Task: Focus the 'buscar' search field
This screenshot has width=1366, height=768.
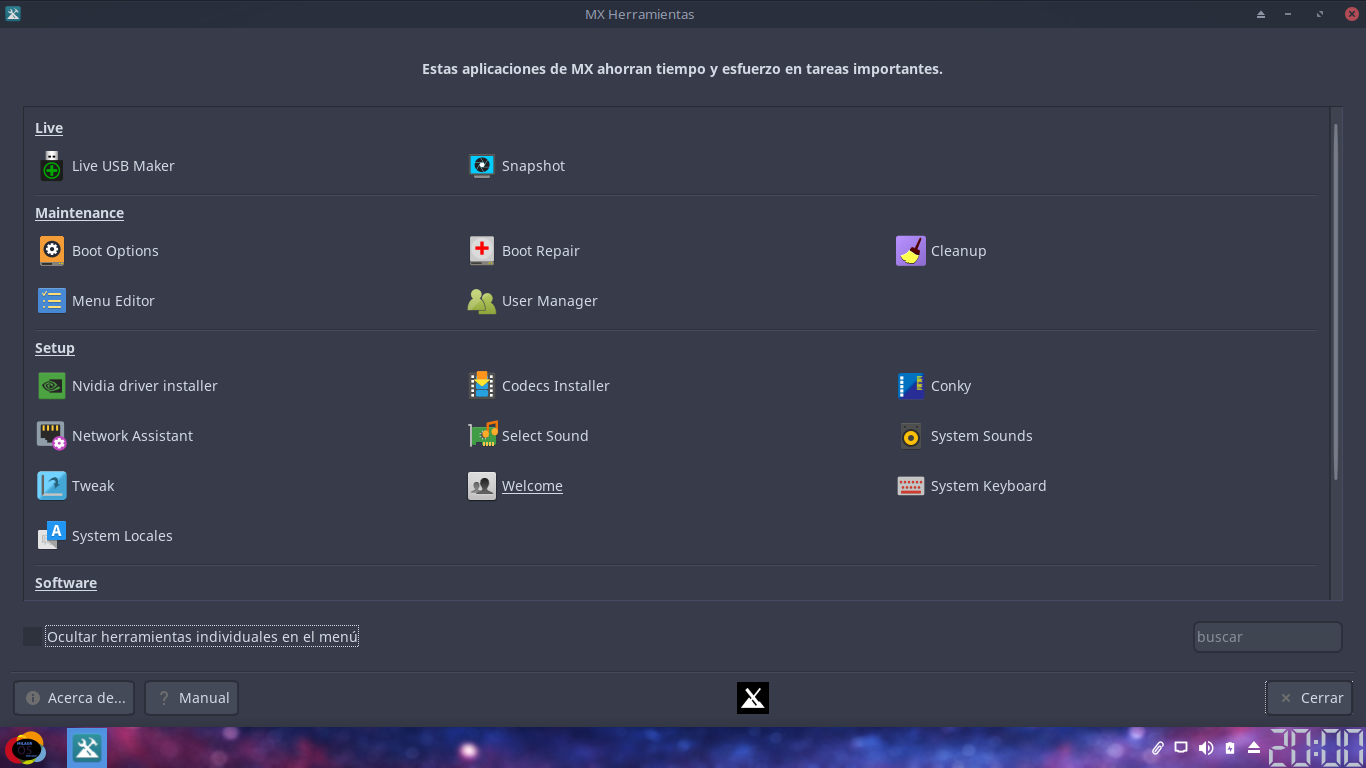Action: [1267, 637]
